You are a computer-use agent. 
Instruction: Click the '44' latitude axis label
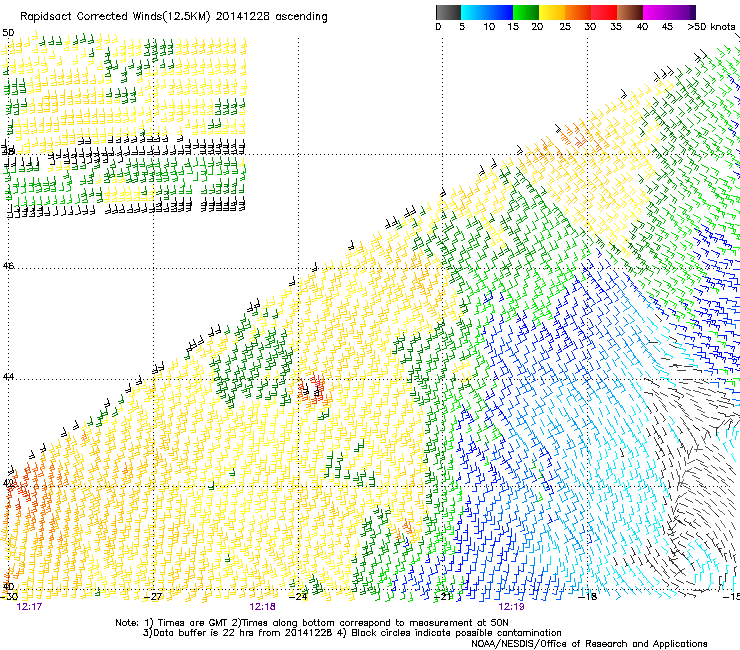[8, 377]
